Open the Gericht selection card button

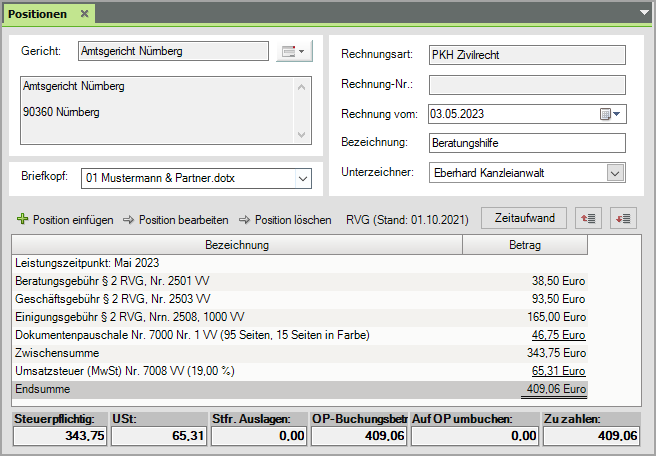coord(294,51)
